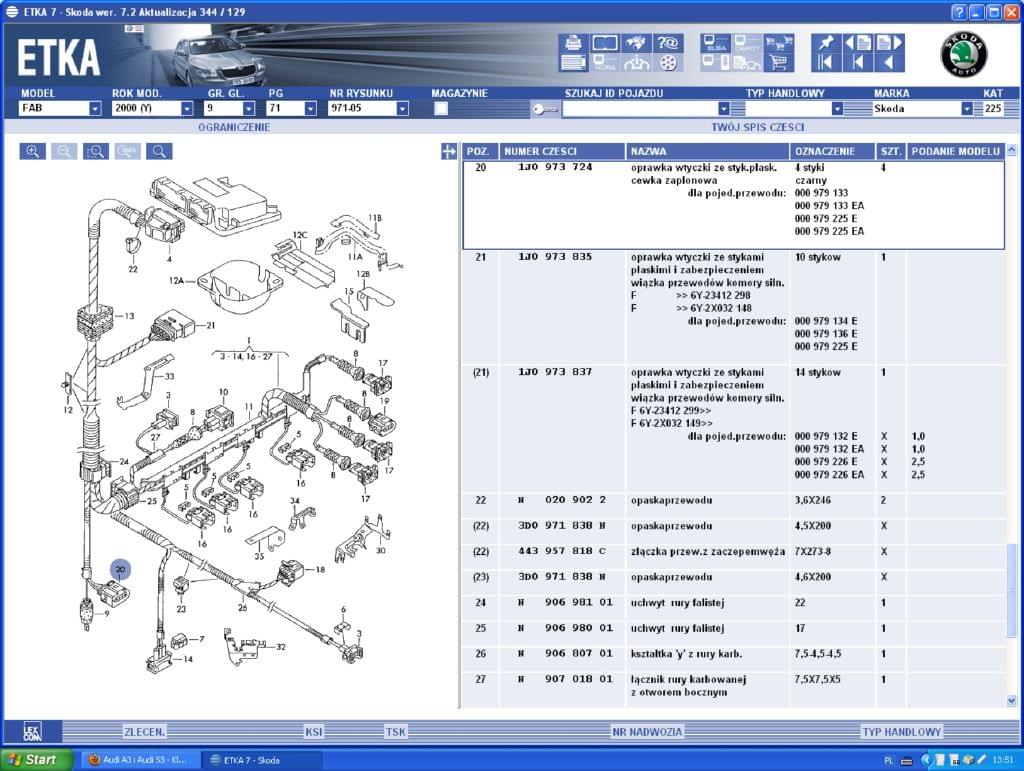1024x771 pixels.
Task: Click the parts list vertical scrollbar thumb
Action: coord(1012,590)
